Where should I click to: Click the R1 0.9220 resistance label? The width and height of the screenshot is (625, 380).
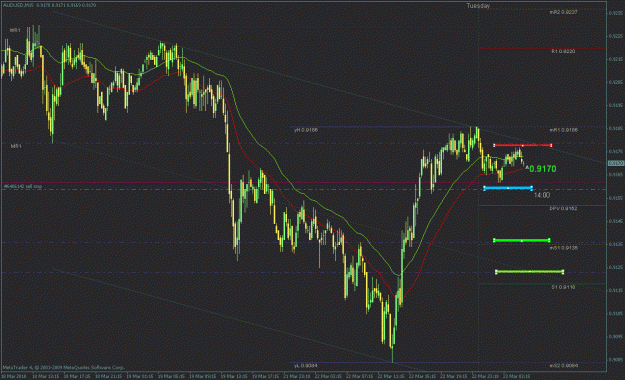click(563, 51)
